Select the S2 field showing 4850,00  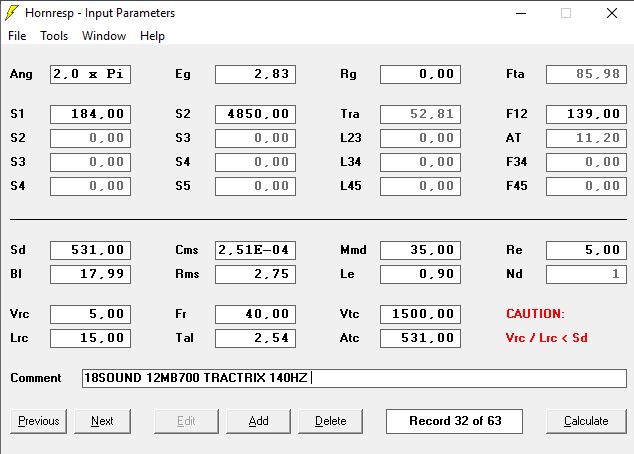pyautogui.click(x=255, y=114)
